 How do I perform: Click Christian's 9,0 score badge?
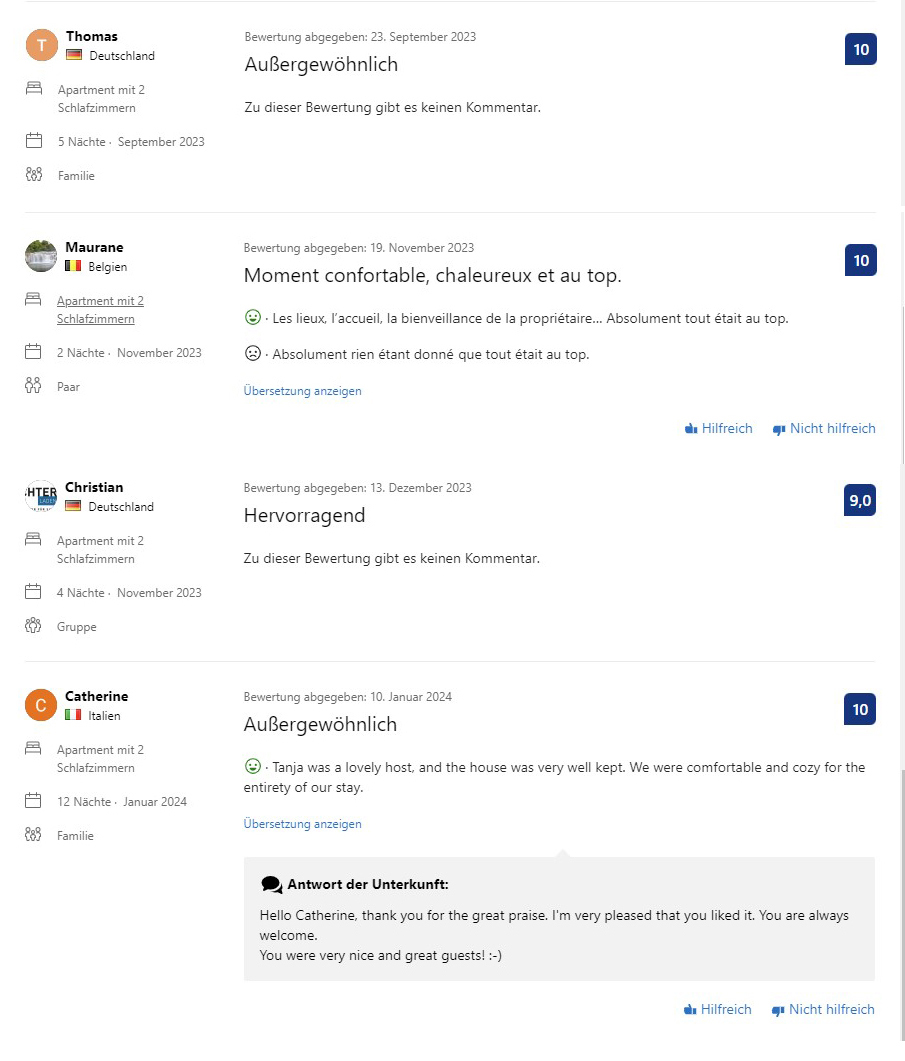(x=860, y=500)
